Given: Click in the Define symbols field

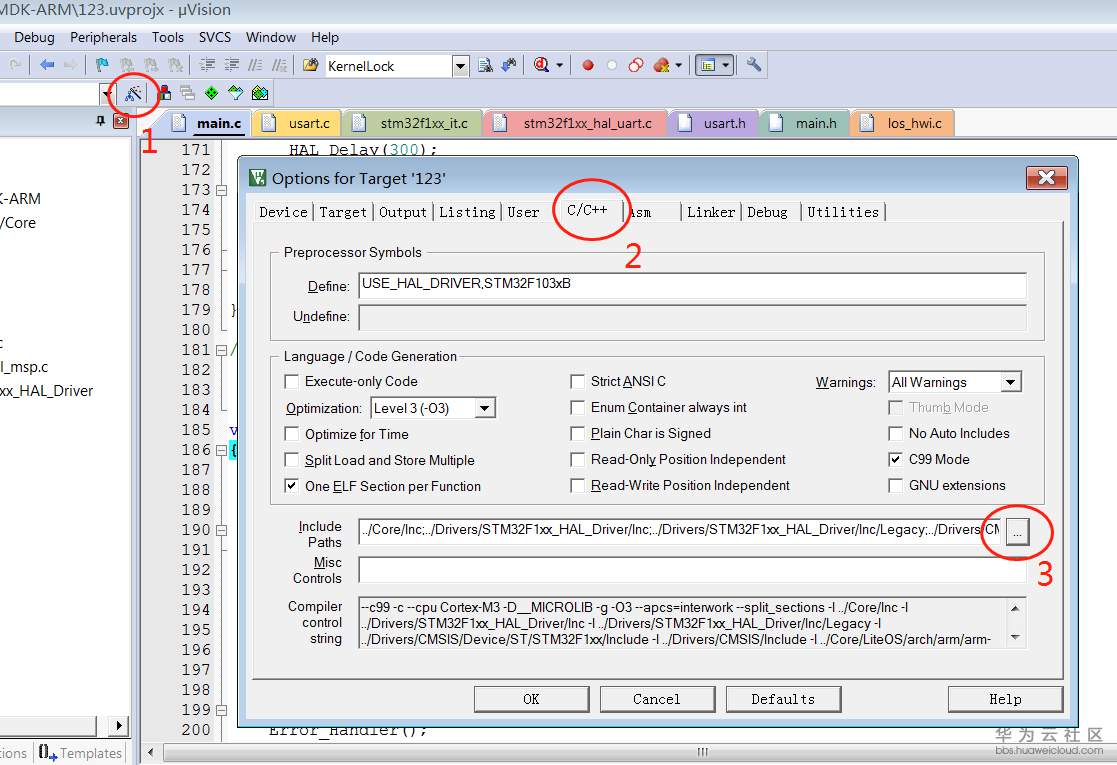Looking at the screenshot, I should pyautogui.click(x=692, y=284).
